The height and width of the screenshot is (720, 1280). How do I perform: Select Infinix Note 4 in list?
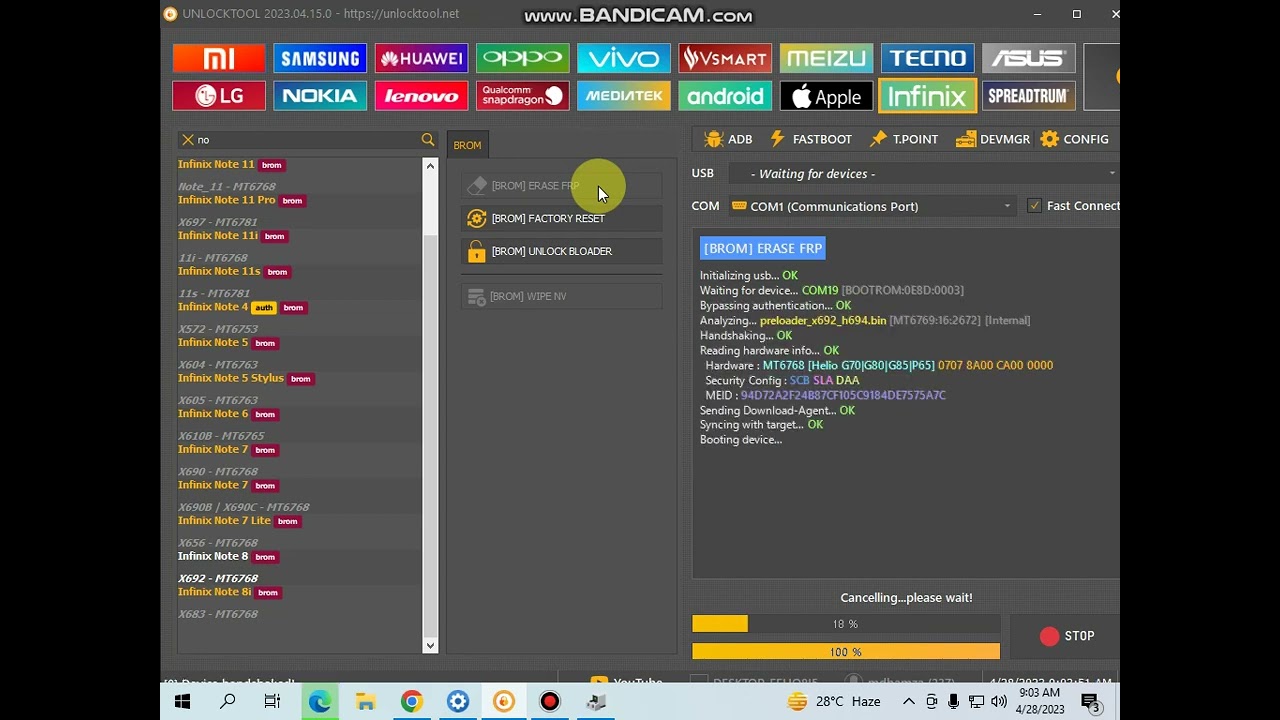click(212, 307)
